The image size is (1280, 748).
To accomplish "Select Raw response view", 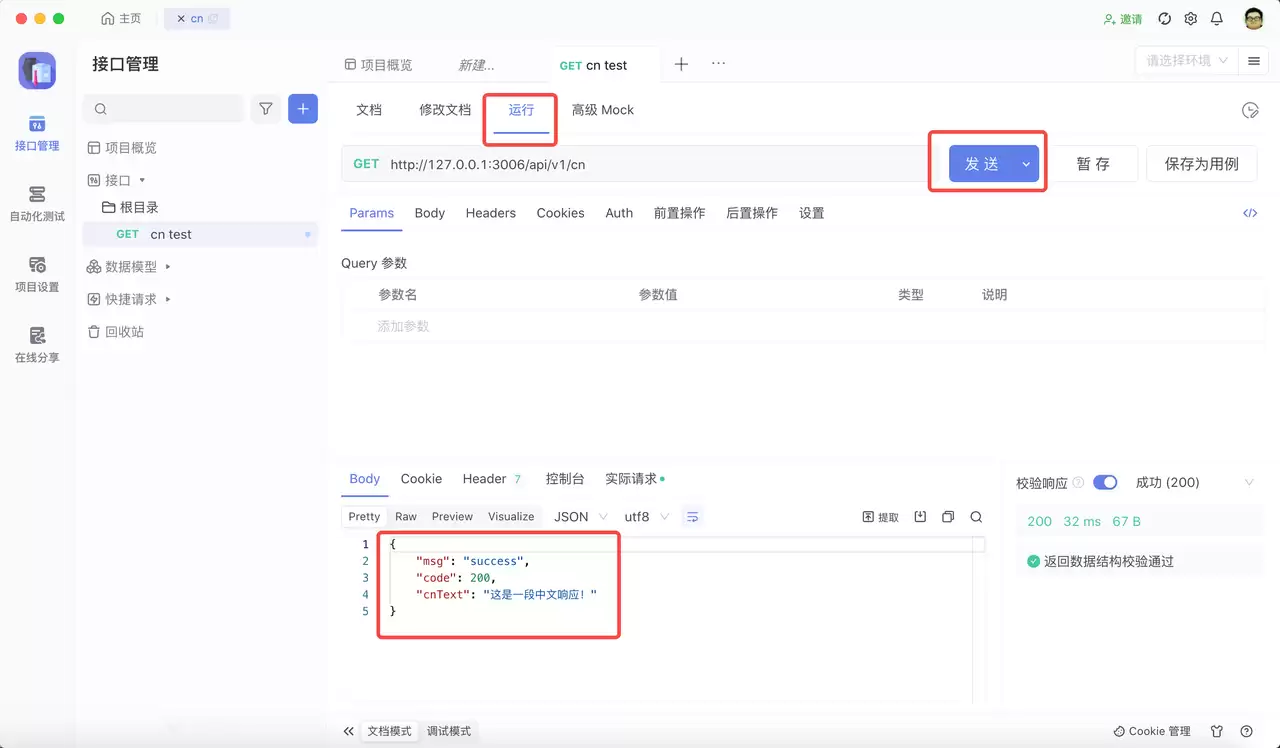I will click(x=406, y=517).
